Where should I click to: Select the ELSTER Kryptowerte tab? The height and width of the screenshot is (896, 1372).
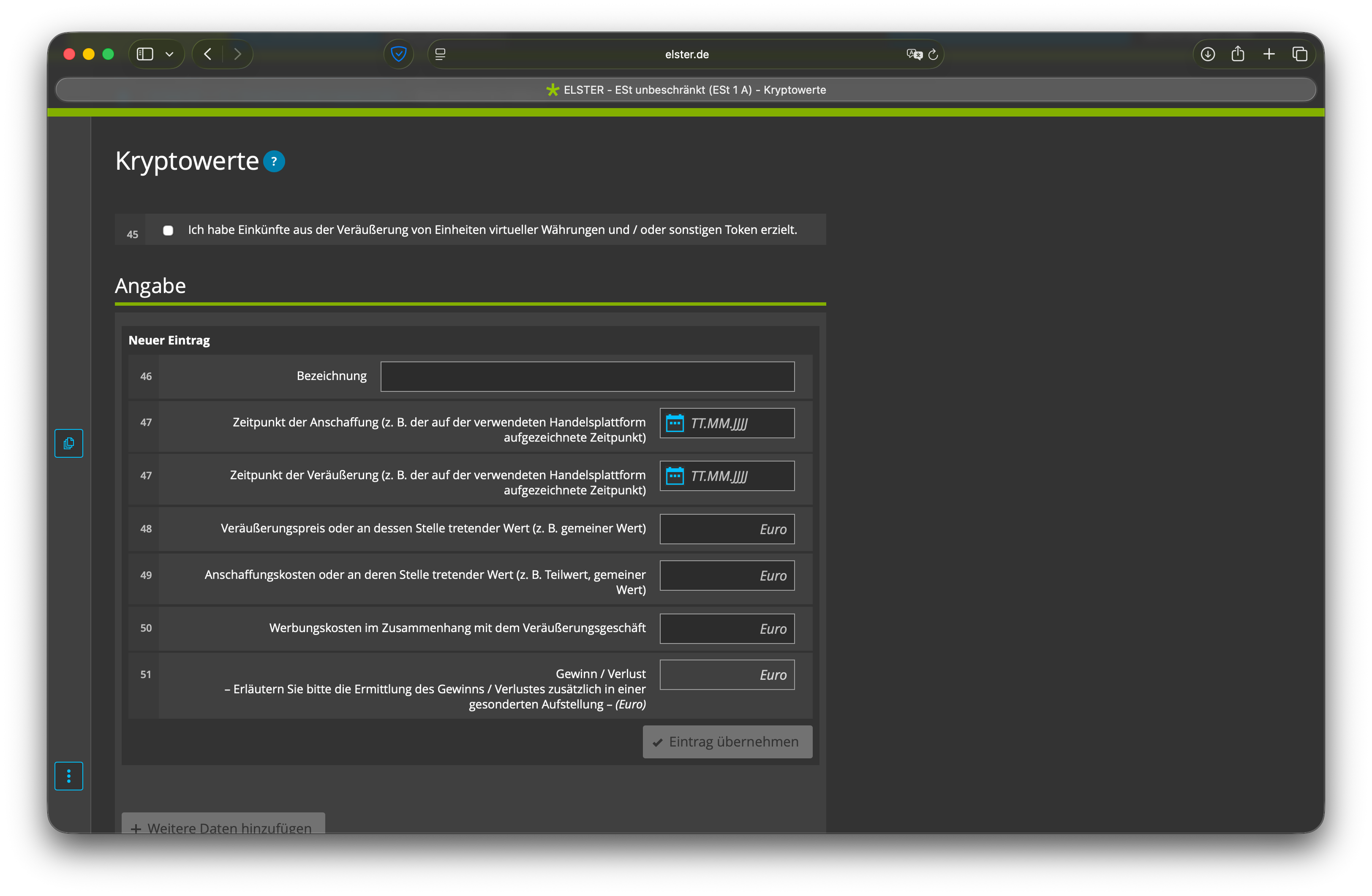tap(686, 90)
